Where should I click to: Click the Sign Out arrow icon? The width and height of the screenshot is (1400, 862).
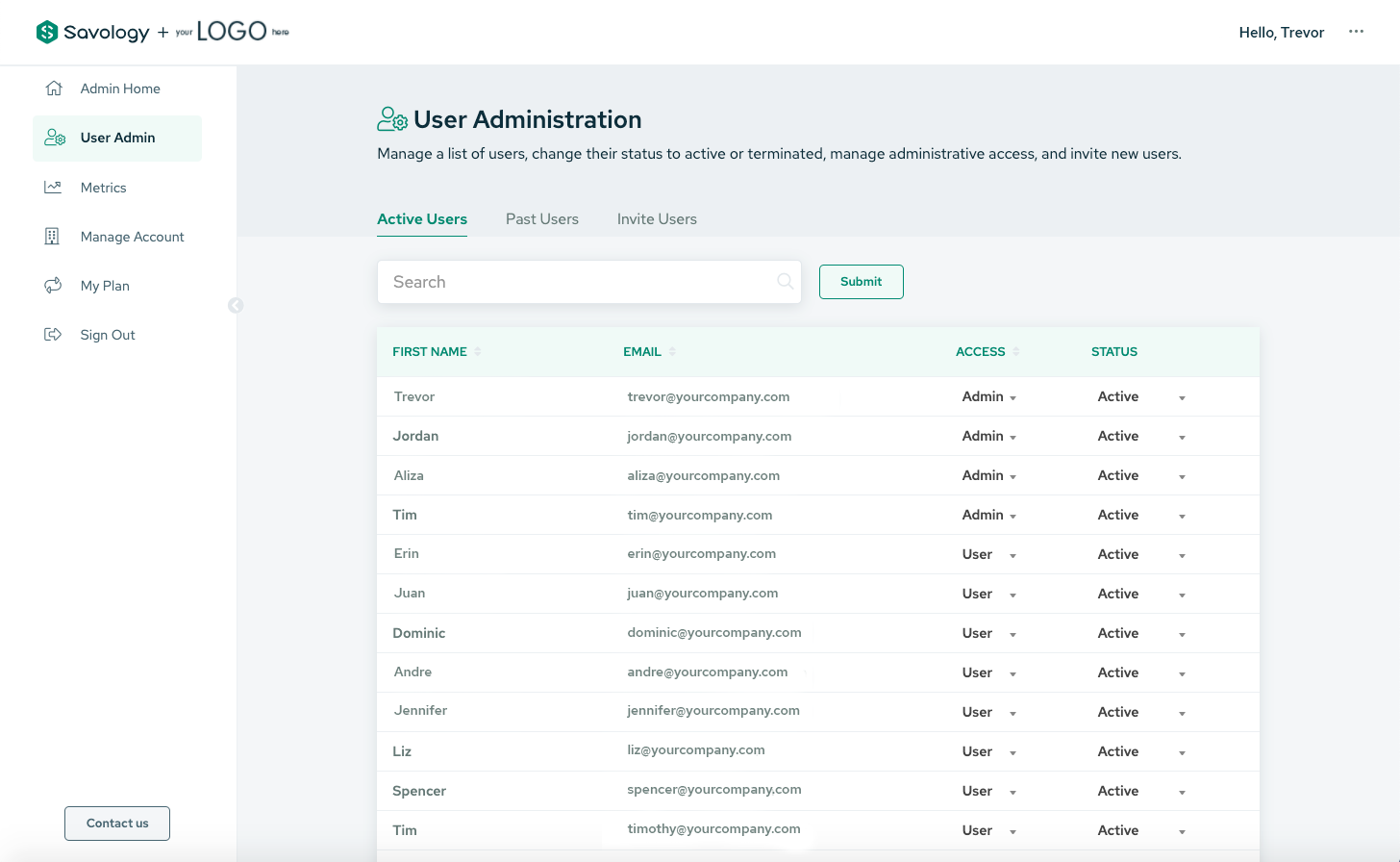(x=53, y=335)
